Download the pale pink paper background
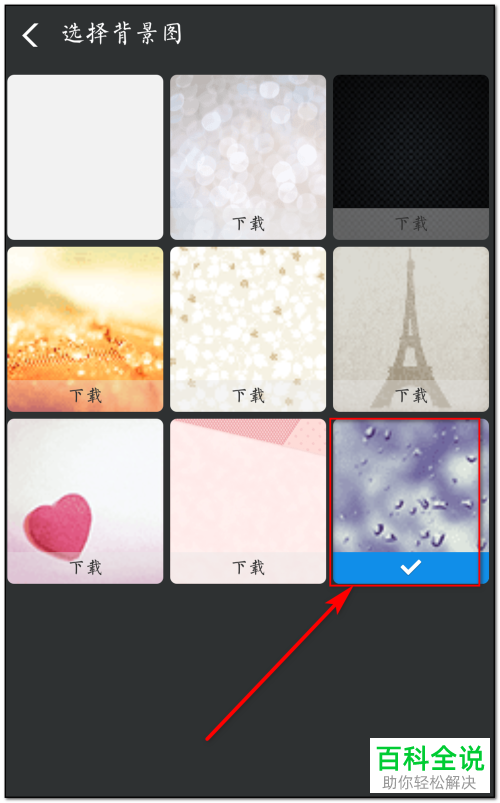This screenshot has height=803, width=500. click(x=248, y=568)
